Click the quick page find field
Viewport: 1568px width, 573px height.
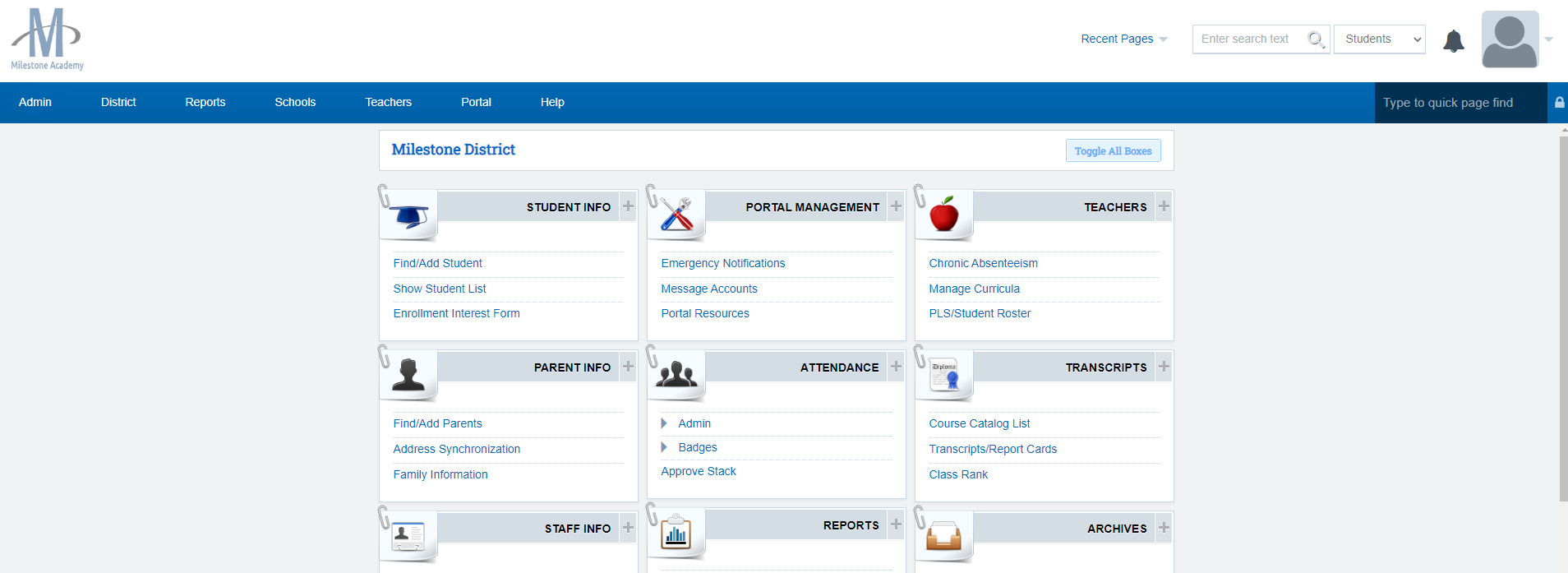click(x=1459, y=103)
